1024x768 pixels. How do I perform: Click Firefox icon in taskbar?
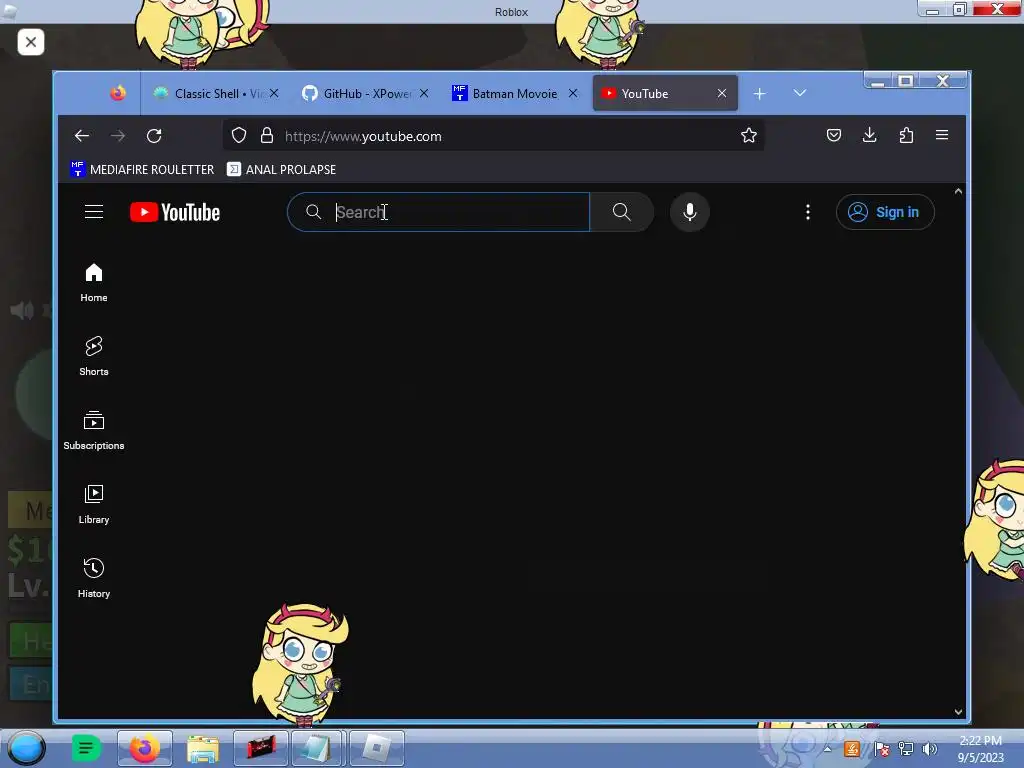145,748
